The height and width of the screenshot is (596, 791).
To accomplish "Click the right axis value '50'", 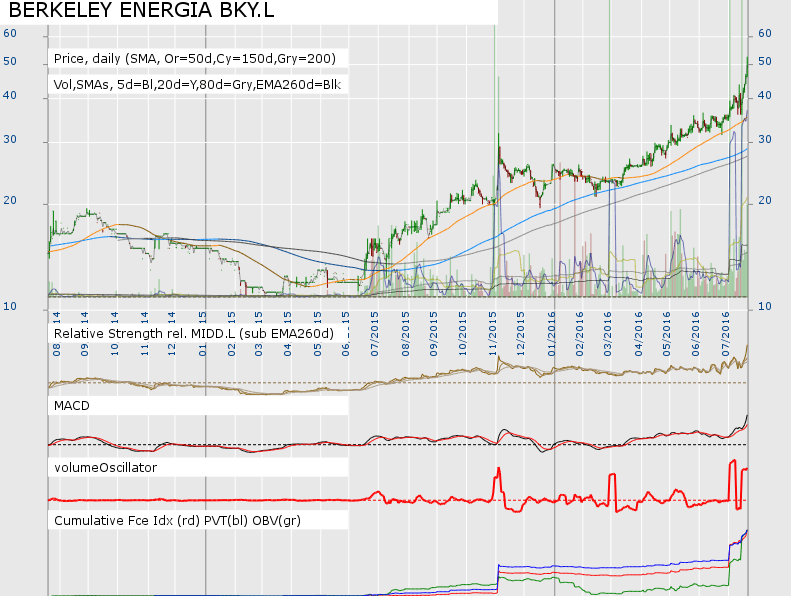I will [x=765, y=61].
